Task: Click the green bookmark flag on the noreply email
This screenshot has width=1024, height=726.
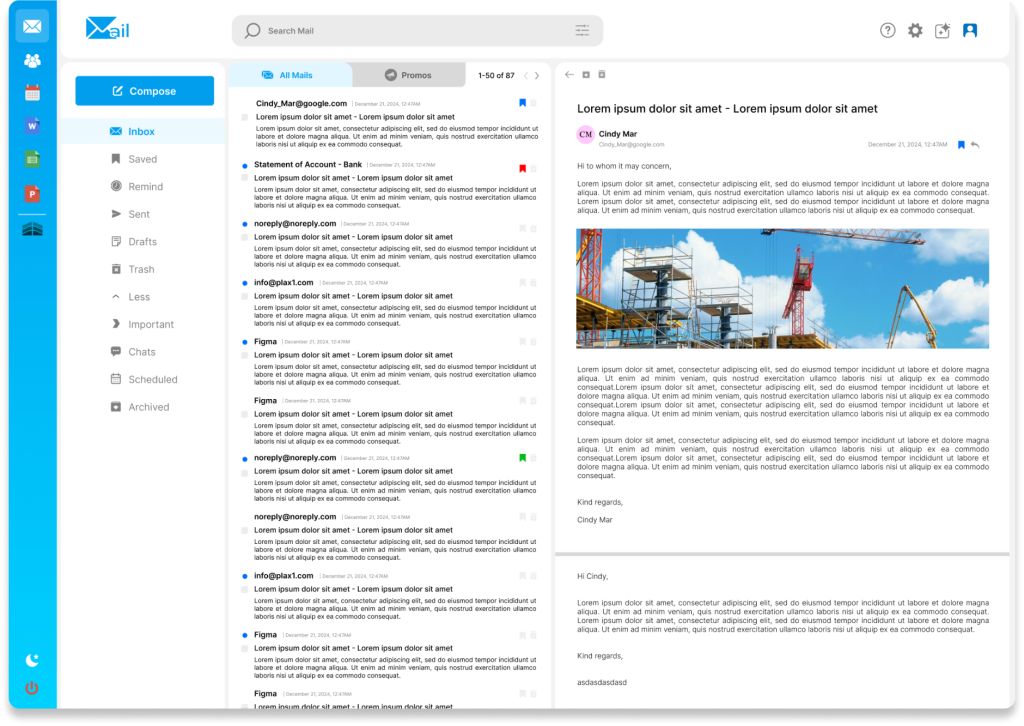Action: click(522, 458)
